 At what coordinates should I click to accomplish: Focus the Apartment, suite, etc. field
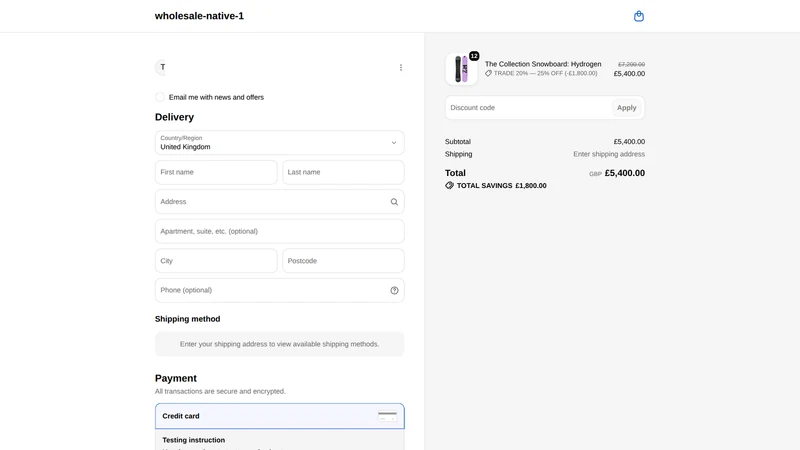[x=280, y=231]
